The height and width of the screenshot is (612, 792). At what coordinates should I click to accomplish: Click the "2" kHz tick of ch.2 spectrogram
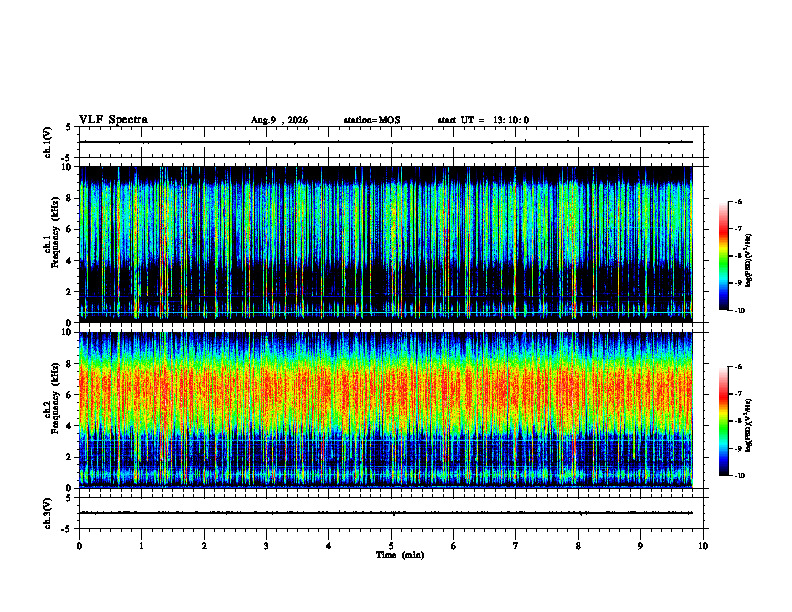pyautogui.click(x=69, y=457)
